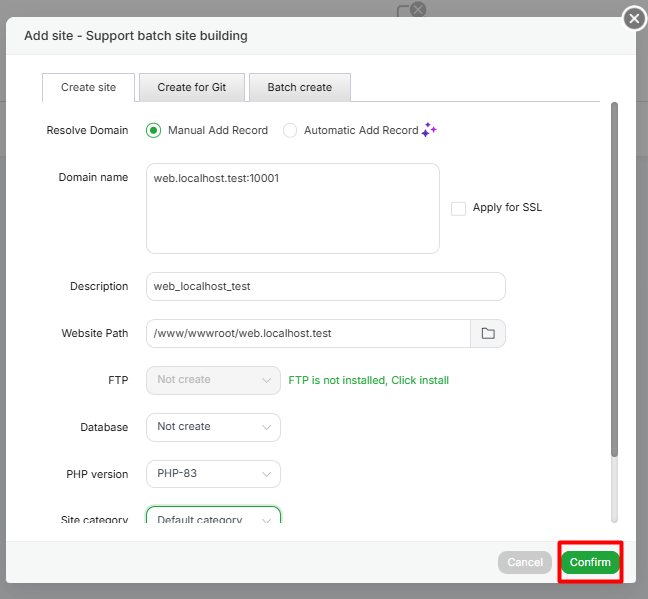Enable the Apply for SSL checkbox

tap(458, 208)
